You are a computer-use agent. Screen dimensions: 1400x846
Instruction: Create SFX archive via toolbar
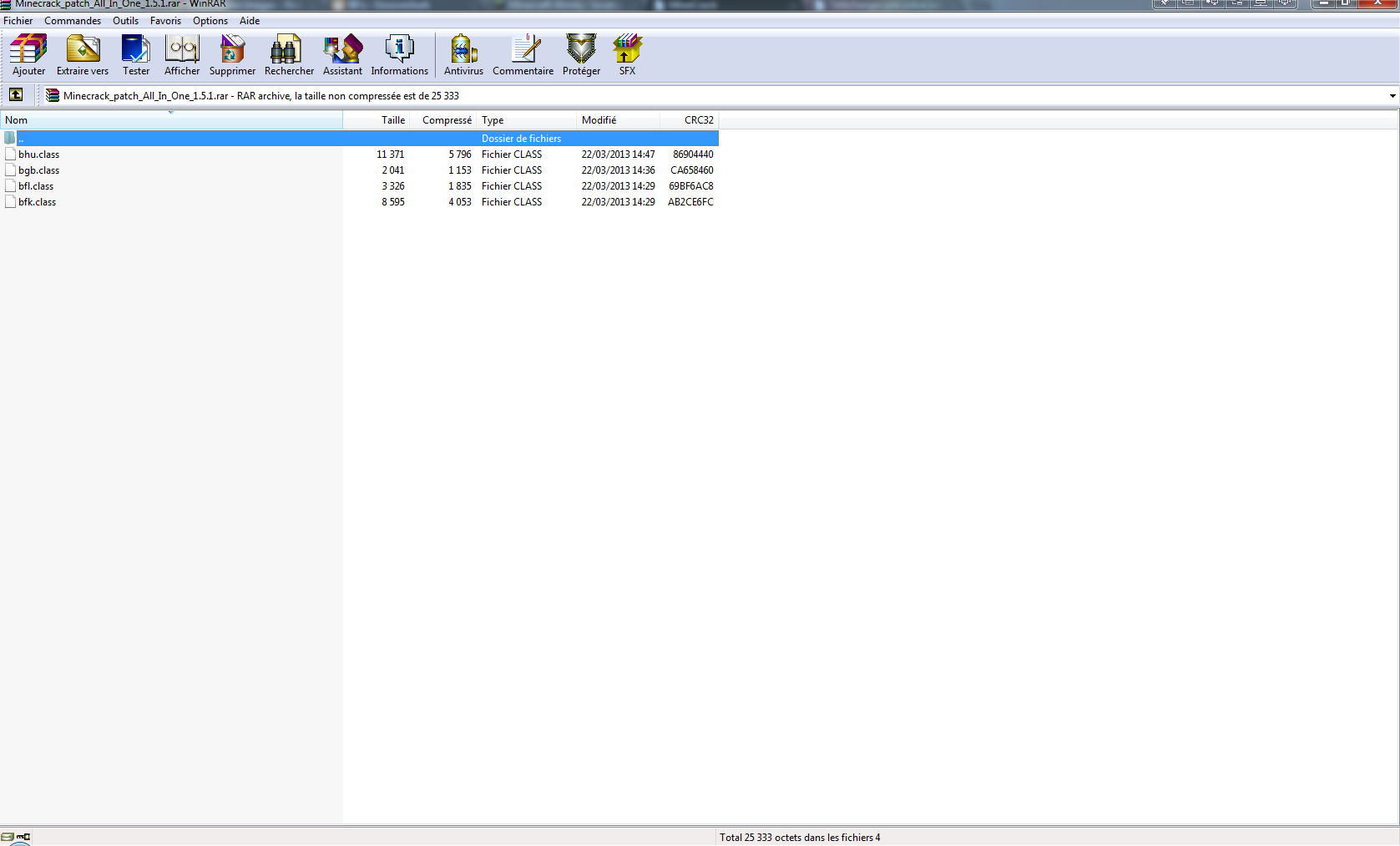tap(627, 54)
